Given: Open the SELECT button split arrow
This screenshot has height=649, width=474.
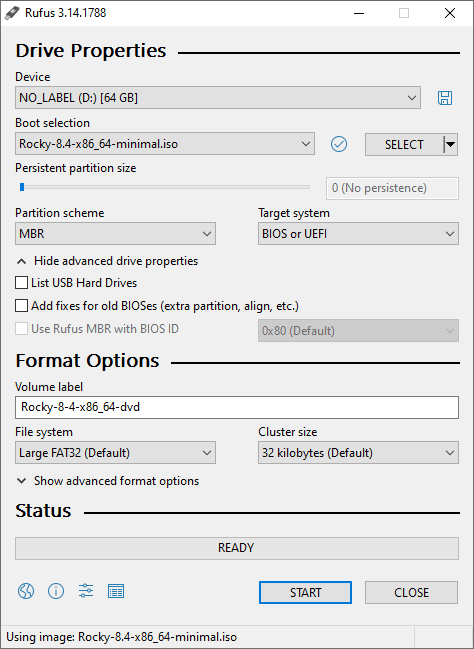Looking at the screenshot, I should point(450,144).
